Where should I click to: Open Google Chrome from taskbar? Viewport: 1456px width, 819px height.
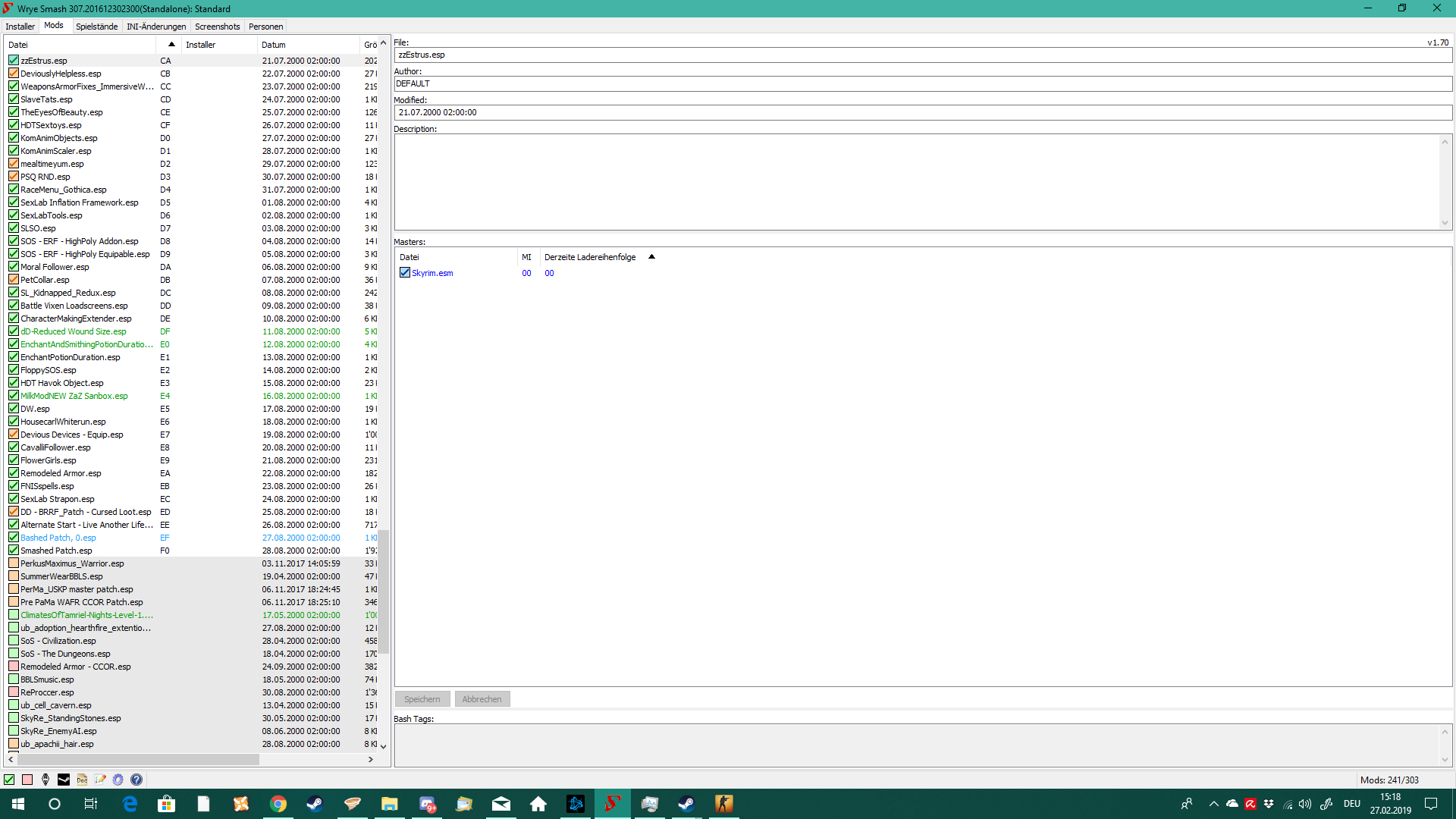click(x=278, y=804)
